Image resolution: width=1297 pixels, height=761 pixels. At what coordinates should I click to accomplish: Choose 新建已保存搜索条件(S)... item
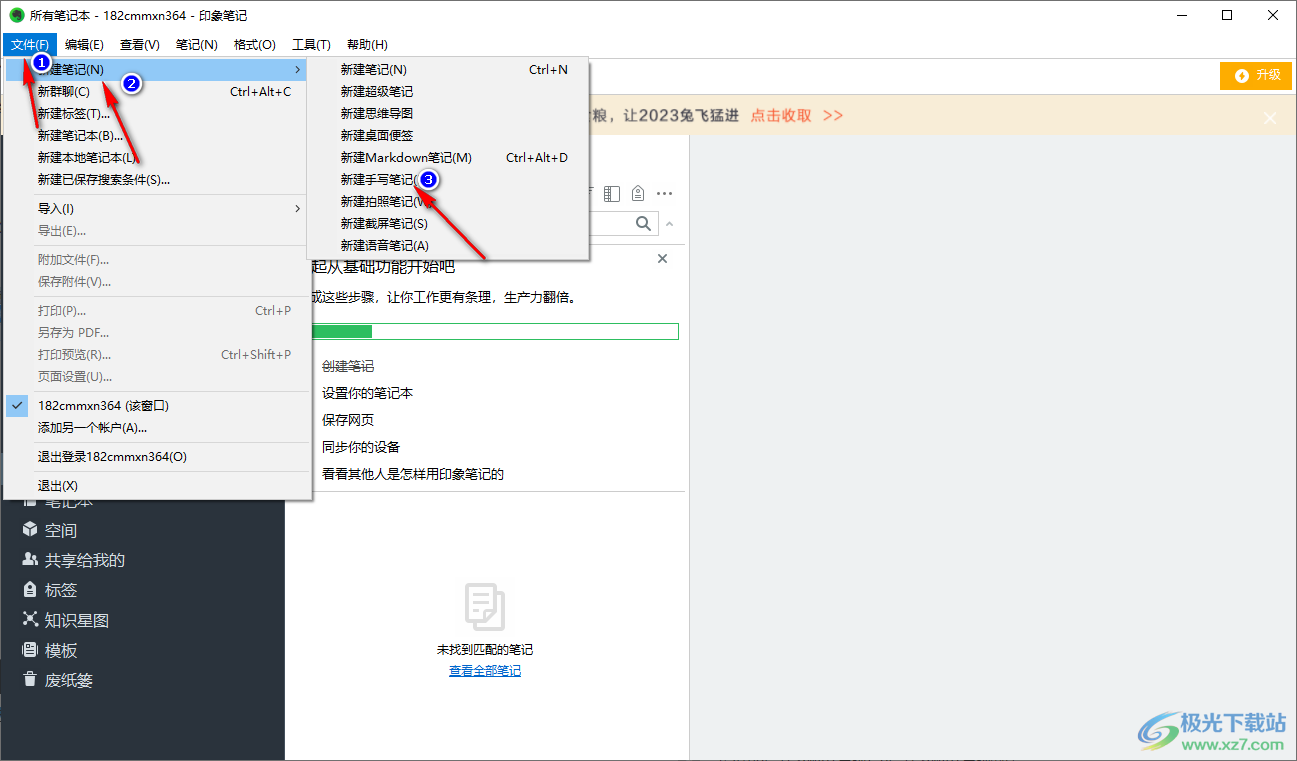[158, 180]
